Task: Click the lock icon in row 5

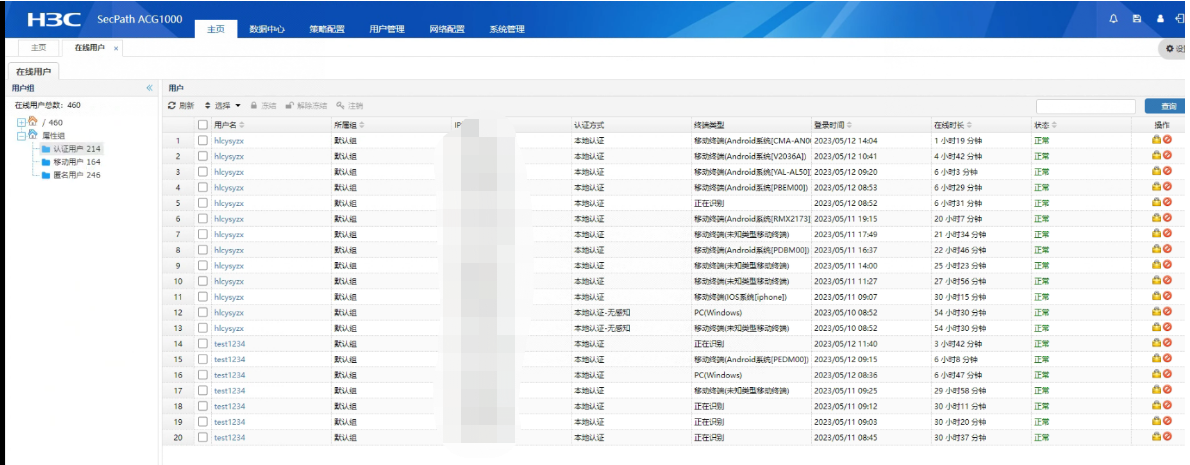Action: (1157, 202)
